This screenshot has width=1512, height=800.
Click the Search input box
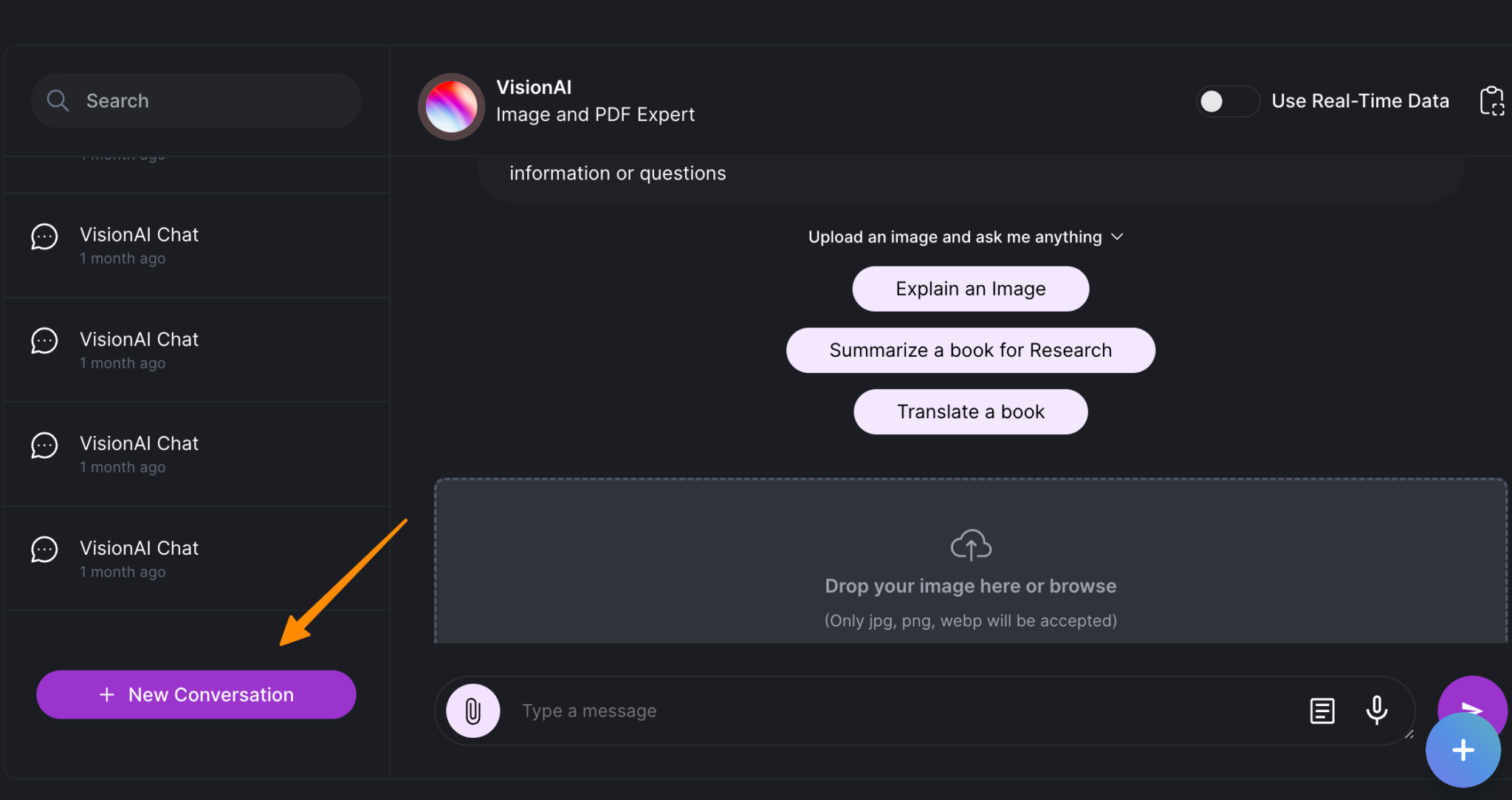point(196,100)
